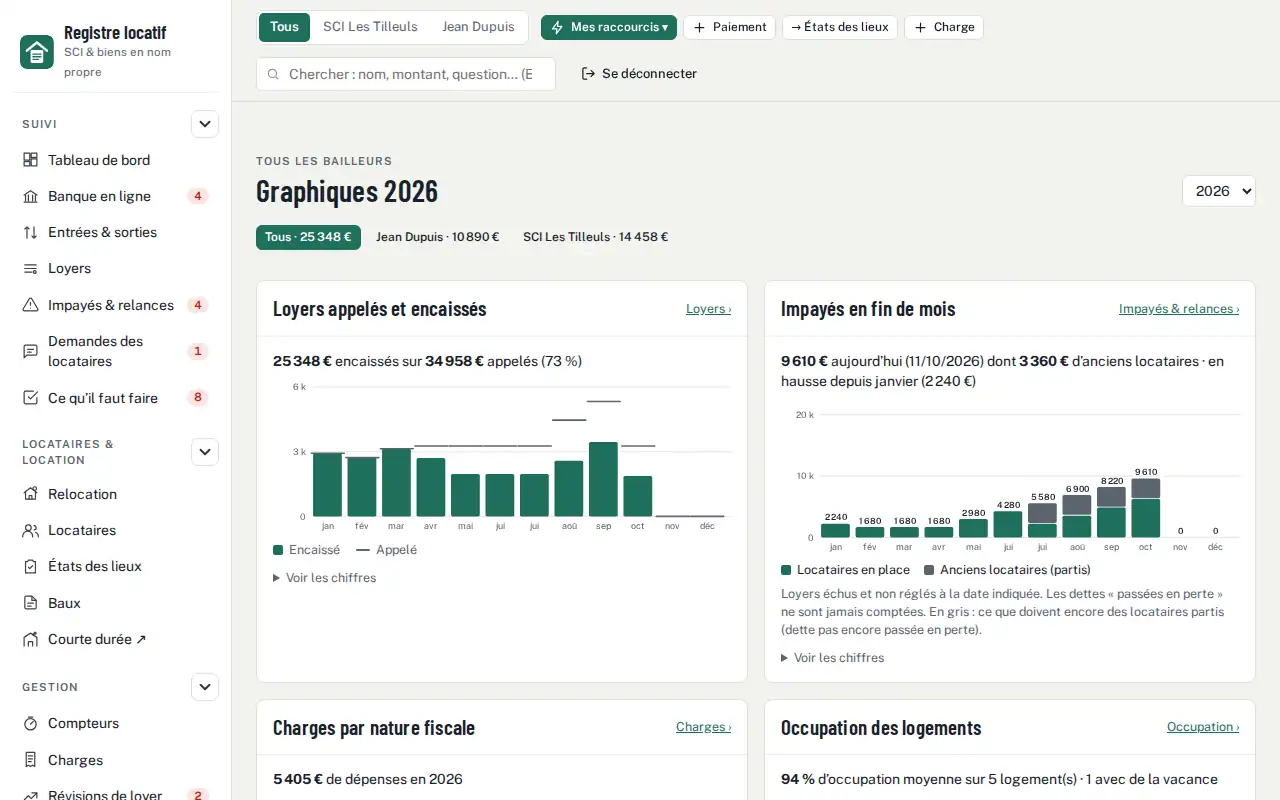Click the États des lieux clipboard icon in sidebar
1280x800 pixels.
pos(30,566)
